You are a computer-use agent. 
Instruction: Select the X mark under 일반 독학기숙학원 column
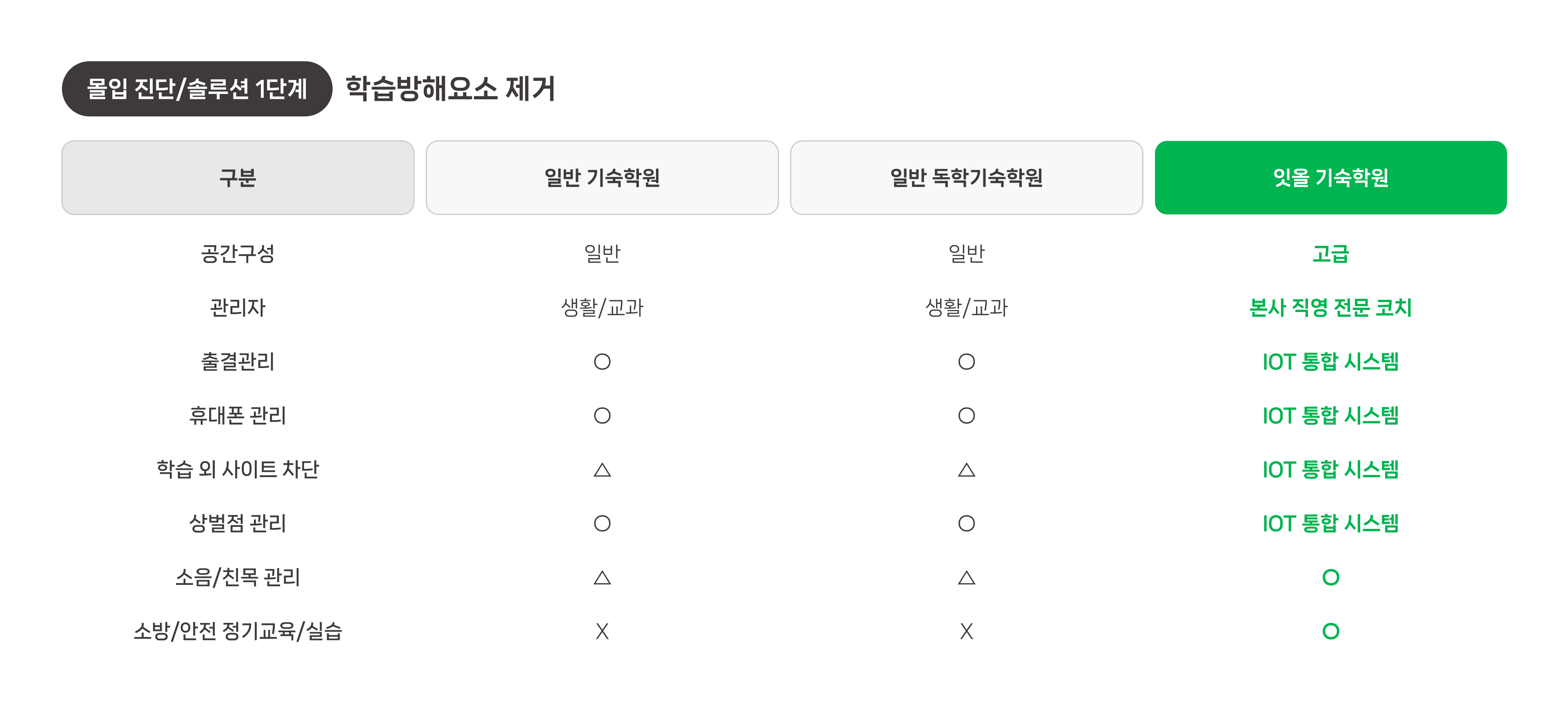(966, 631)
